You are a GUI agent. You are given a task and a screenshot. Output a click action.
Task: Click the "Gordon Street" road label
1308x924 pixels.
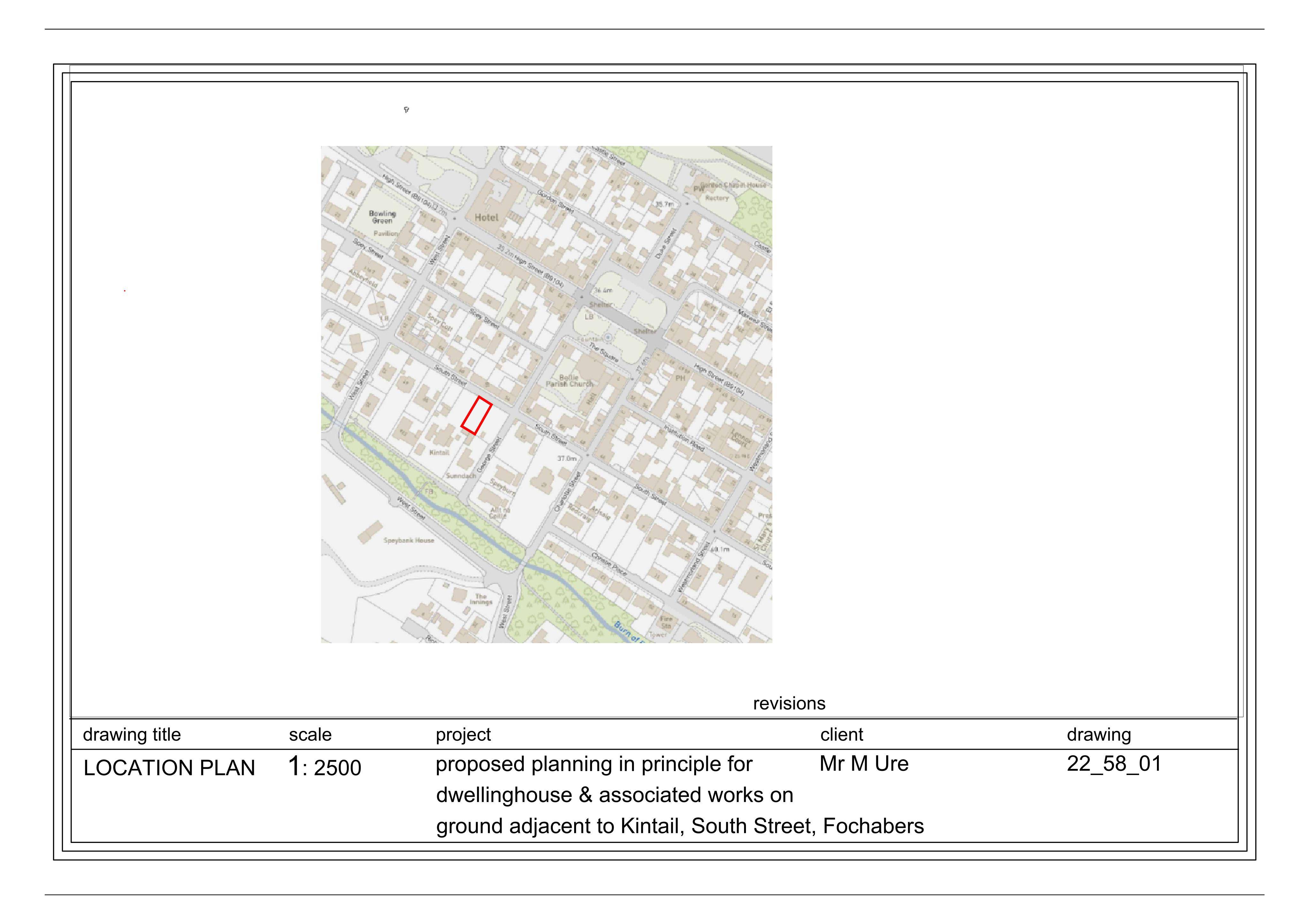[x=555, y=202]
